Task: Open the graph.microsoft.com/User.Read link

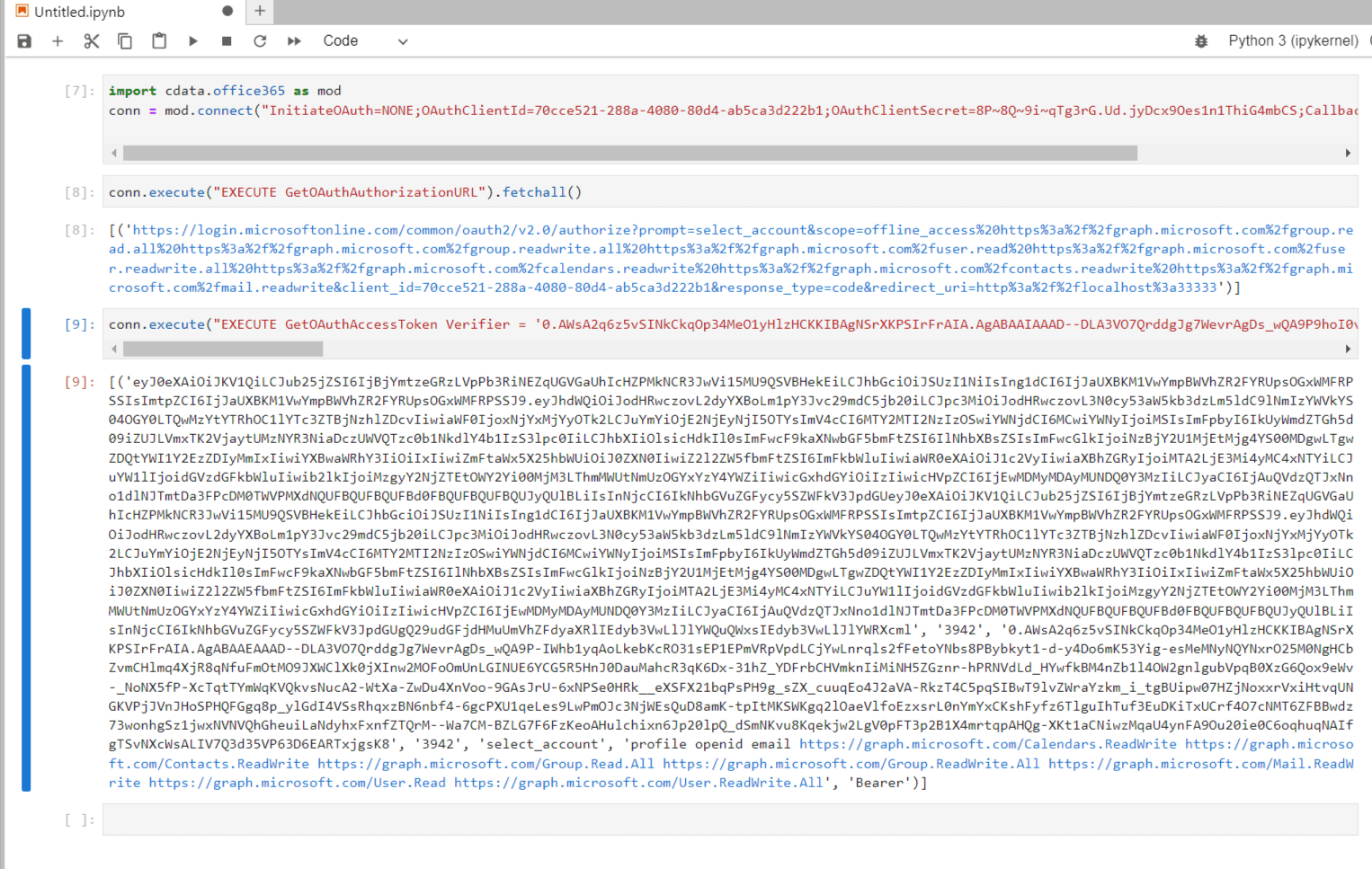Action: point(297,783)
